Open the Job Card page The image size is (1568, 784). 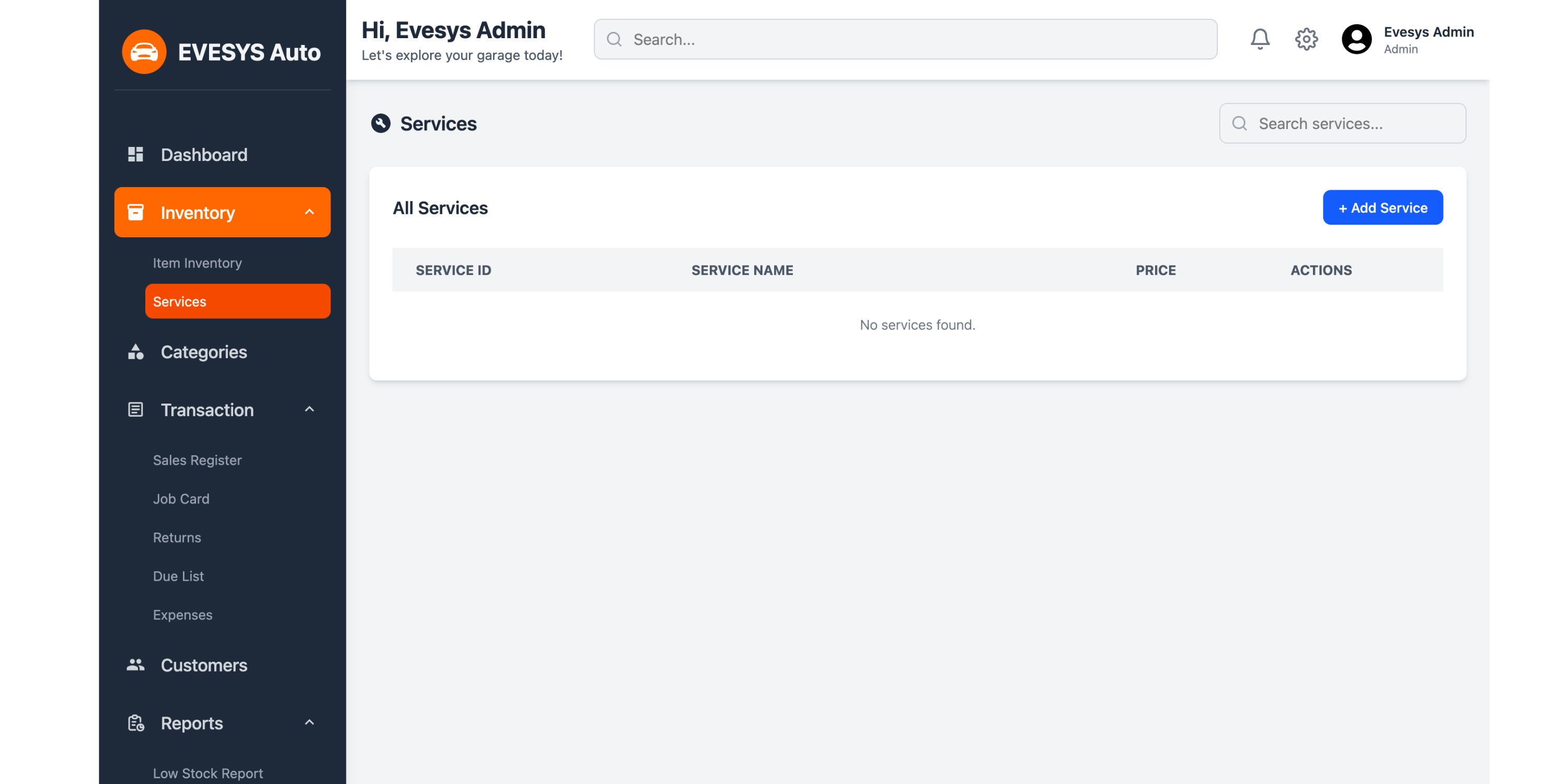(181, 499)
